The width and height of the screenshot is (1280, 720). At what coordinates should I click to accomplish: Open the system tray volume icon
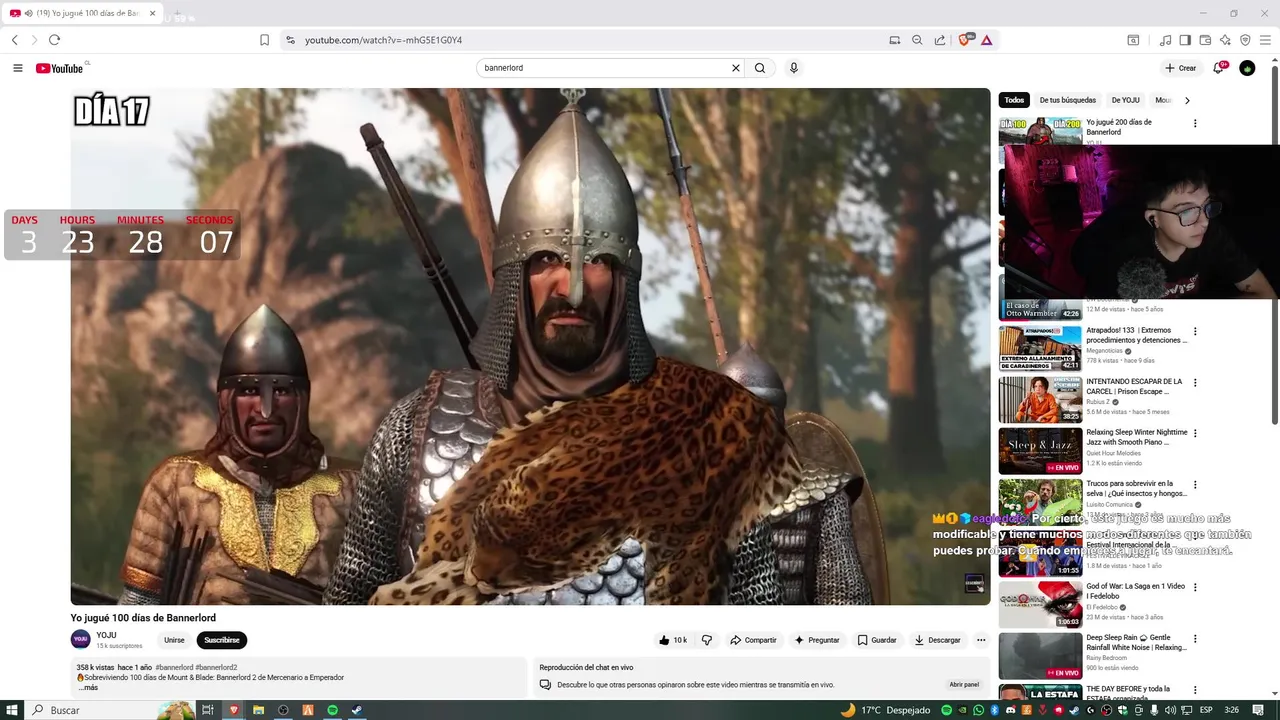(1170, 710)
